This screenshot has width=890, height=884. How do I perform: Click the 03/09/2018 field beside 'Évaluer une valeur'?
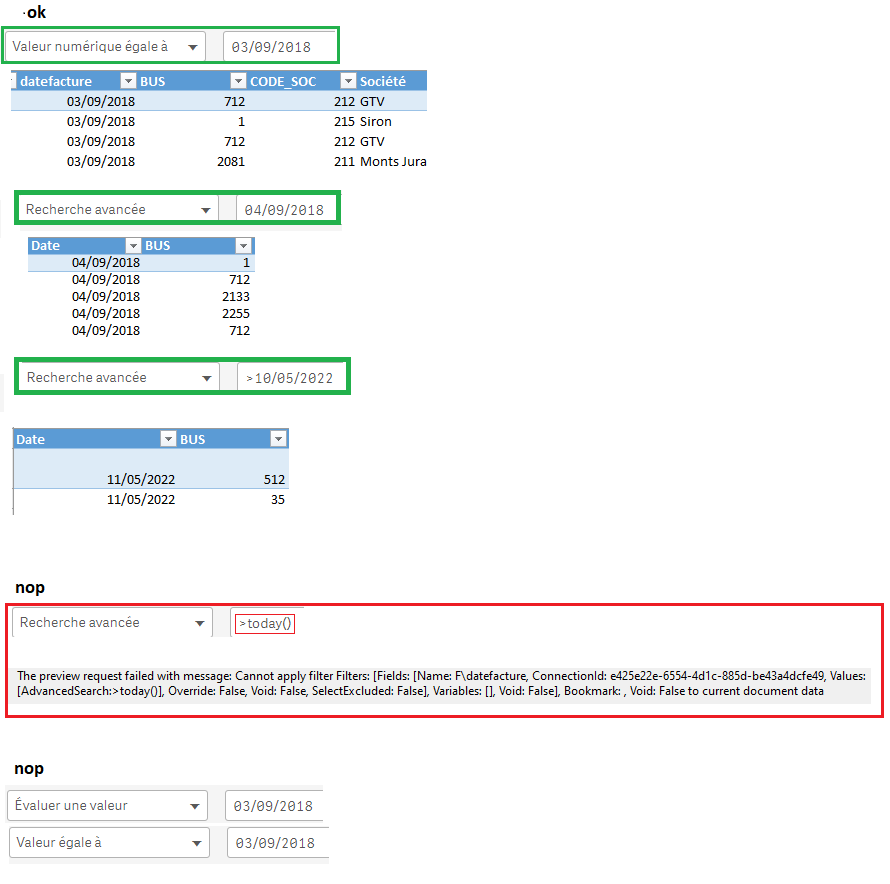tap(274, 806)
